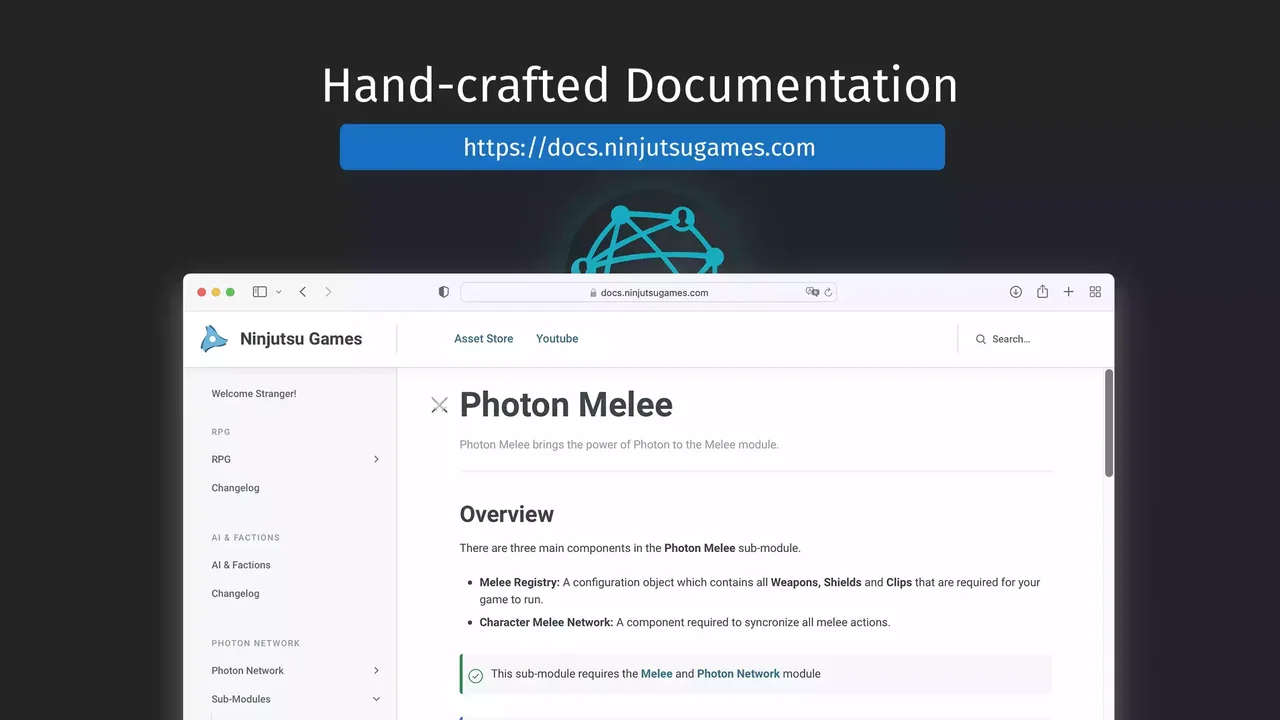Open a new tab with the plus icon

[1068, 292]
